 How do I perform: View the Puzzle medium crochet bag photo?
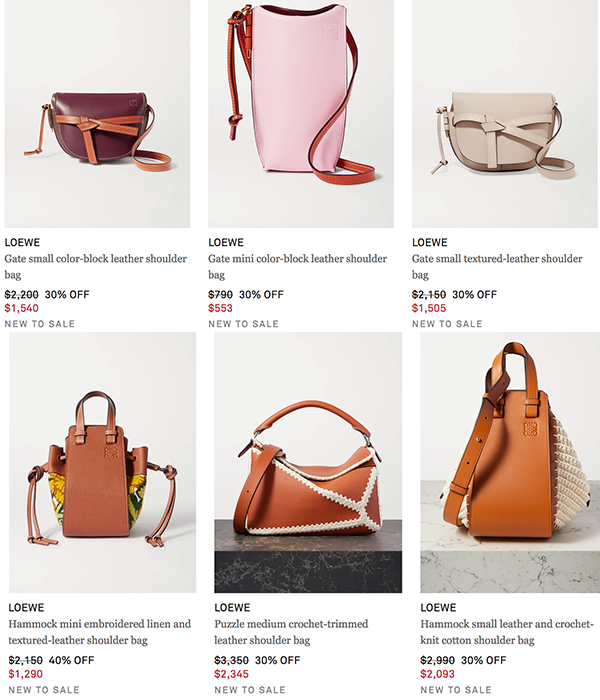pyautogui.click(x=308, y=462)
